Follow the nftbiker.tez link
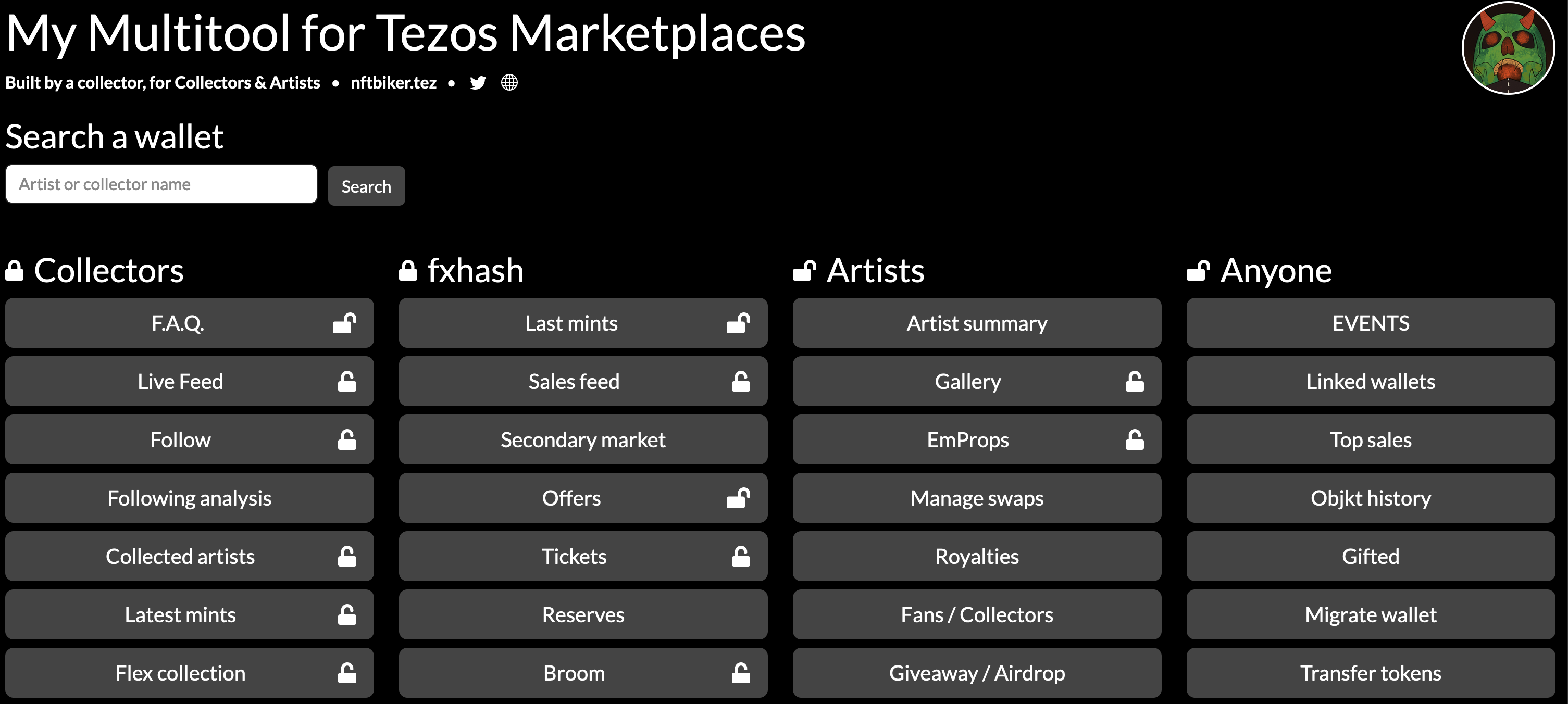Viewport: 1568px width, 704px height. click(393, 83)
